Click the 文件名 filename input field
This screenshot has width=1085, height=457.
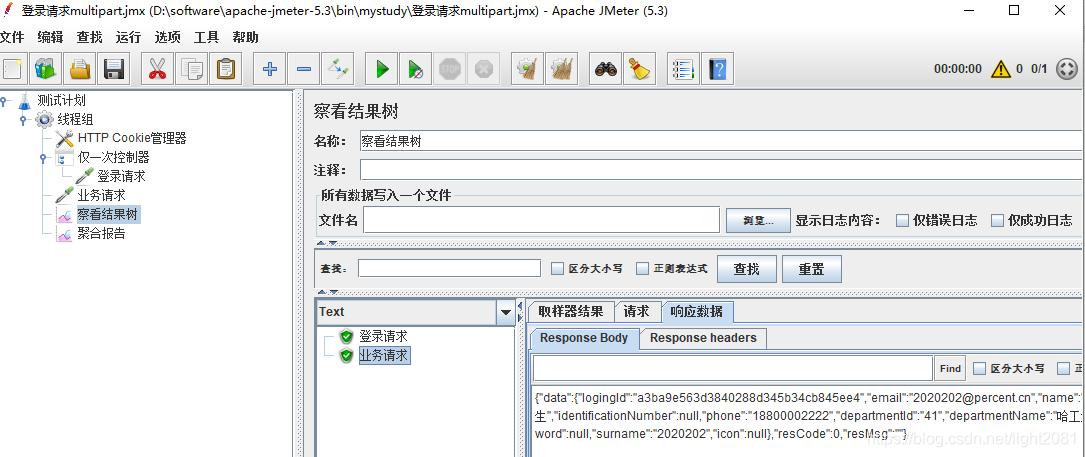tap(542, 221)
